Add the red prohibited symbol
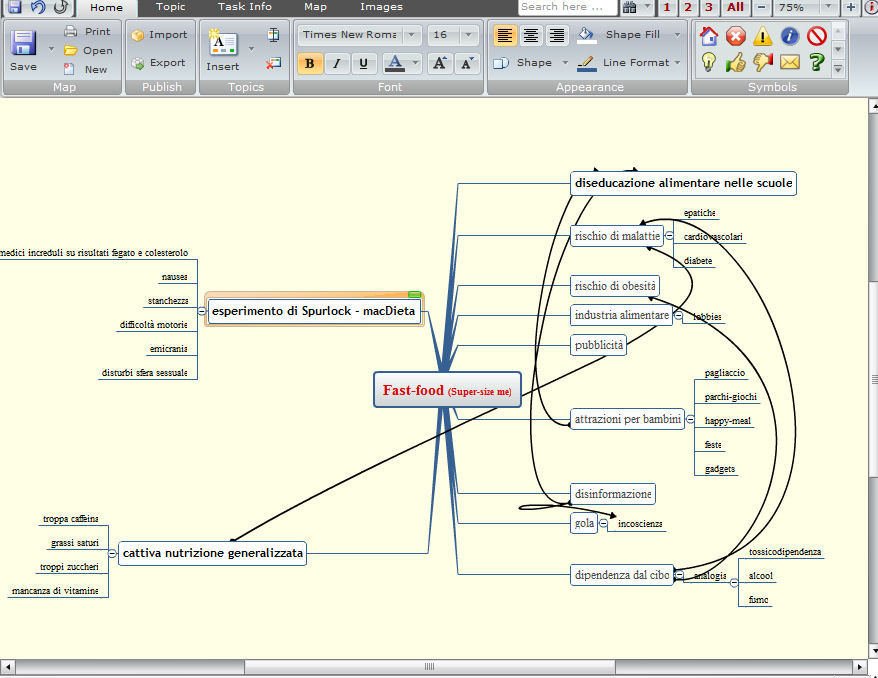 pos(817,36)
